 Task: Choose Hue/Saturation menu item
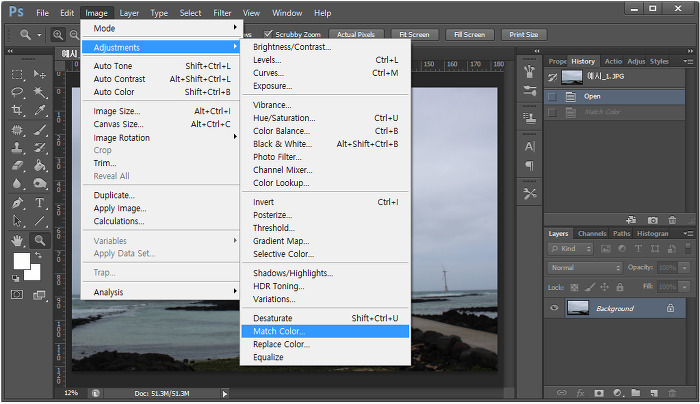(325, 118)
